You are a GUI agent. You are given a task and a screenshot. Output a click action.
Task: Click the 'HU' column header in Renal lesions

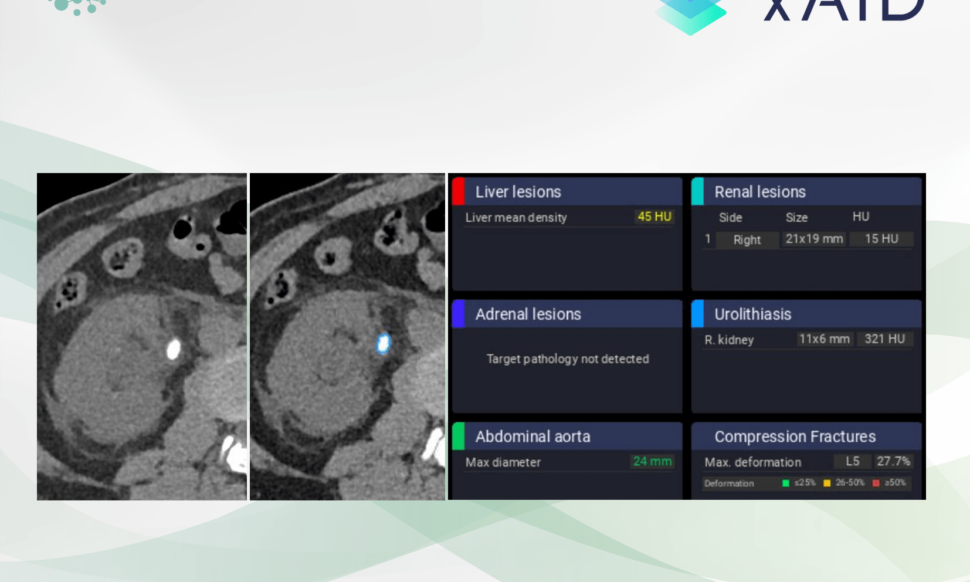[861, 216]
